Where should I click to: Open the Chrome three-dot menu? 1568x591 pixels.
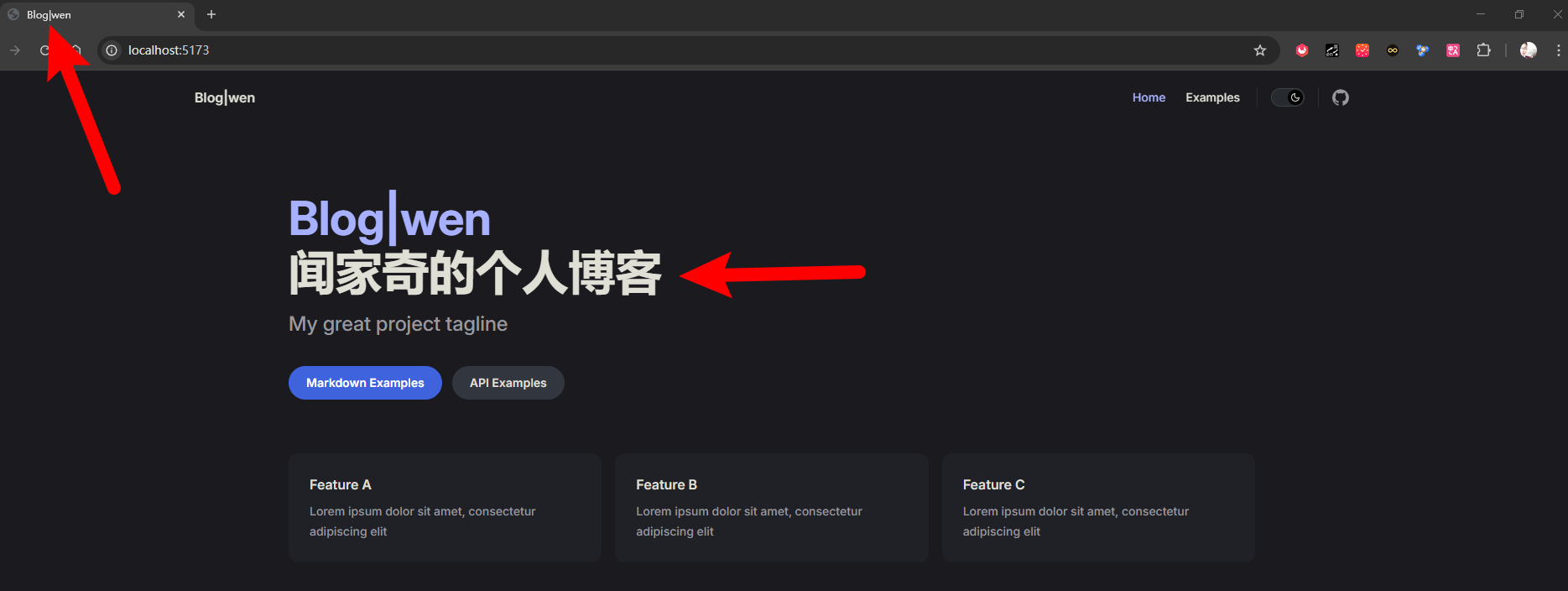pos(1558,50)
